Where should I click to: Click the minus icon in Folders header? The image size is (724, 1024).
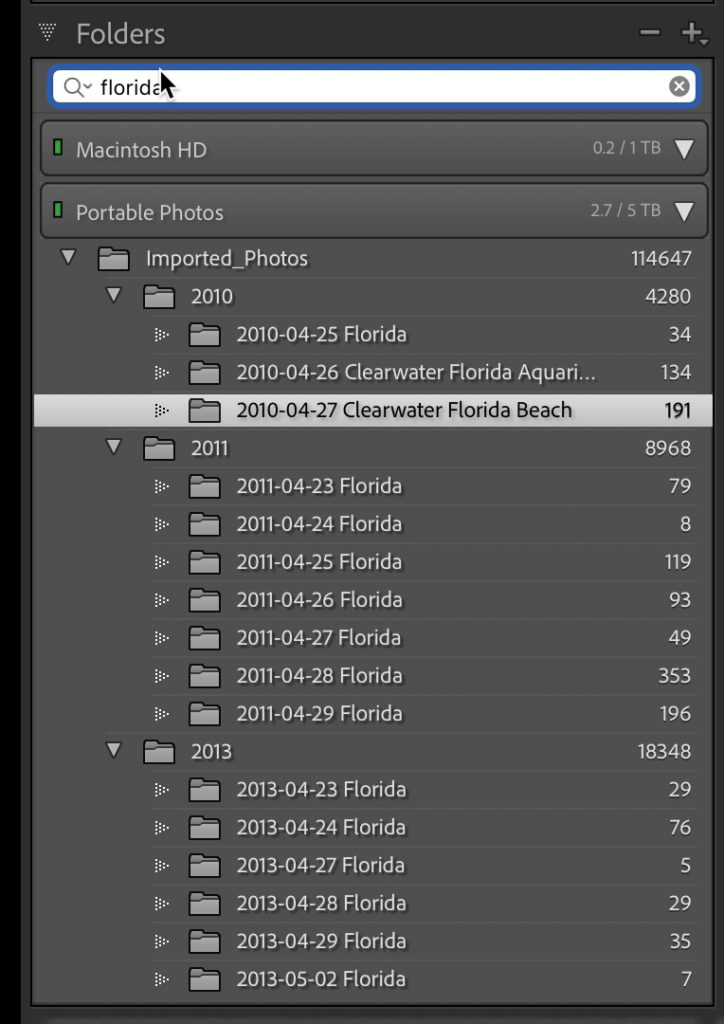650,34
